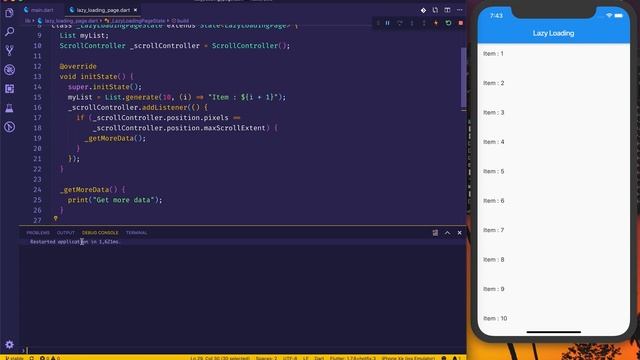The height and width of the screenshot is (360, 640).
Task: Tap the Lazy Loading app bar title
Action: (x=553, y=33)
